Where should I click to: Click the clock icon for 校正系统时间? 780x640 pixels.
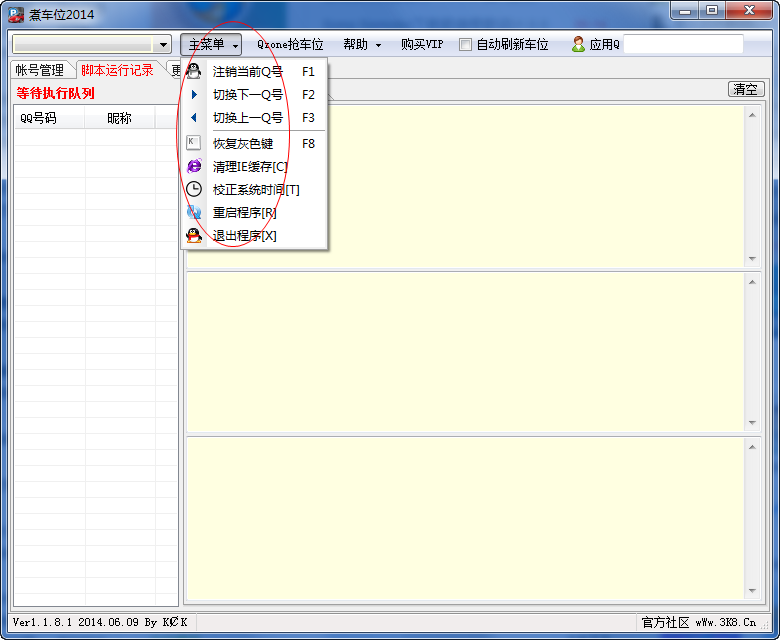194,189
